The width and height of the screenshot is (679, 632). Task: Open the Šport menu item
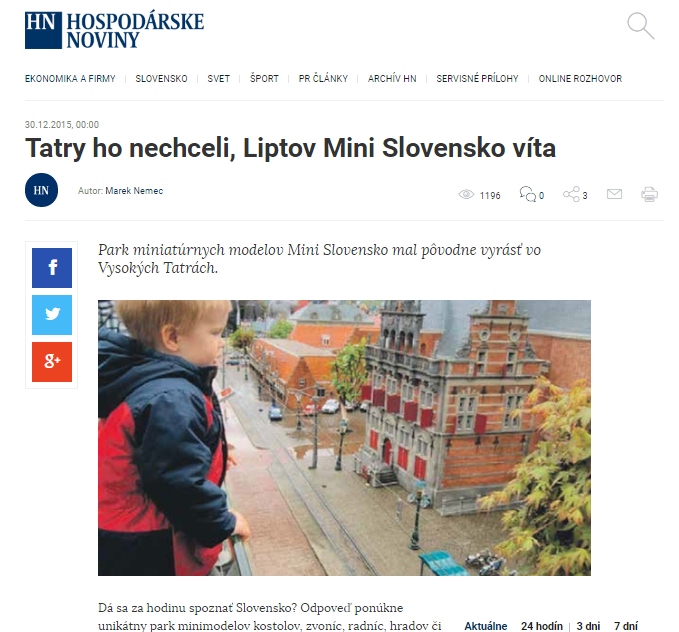[264, 78]
